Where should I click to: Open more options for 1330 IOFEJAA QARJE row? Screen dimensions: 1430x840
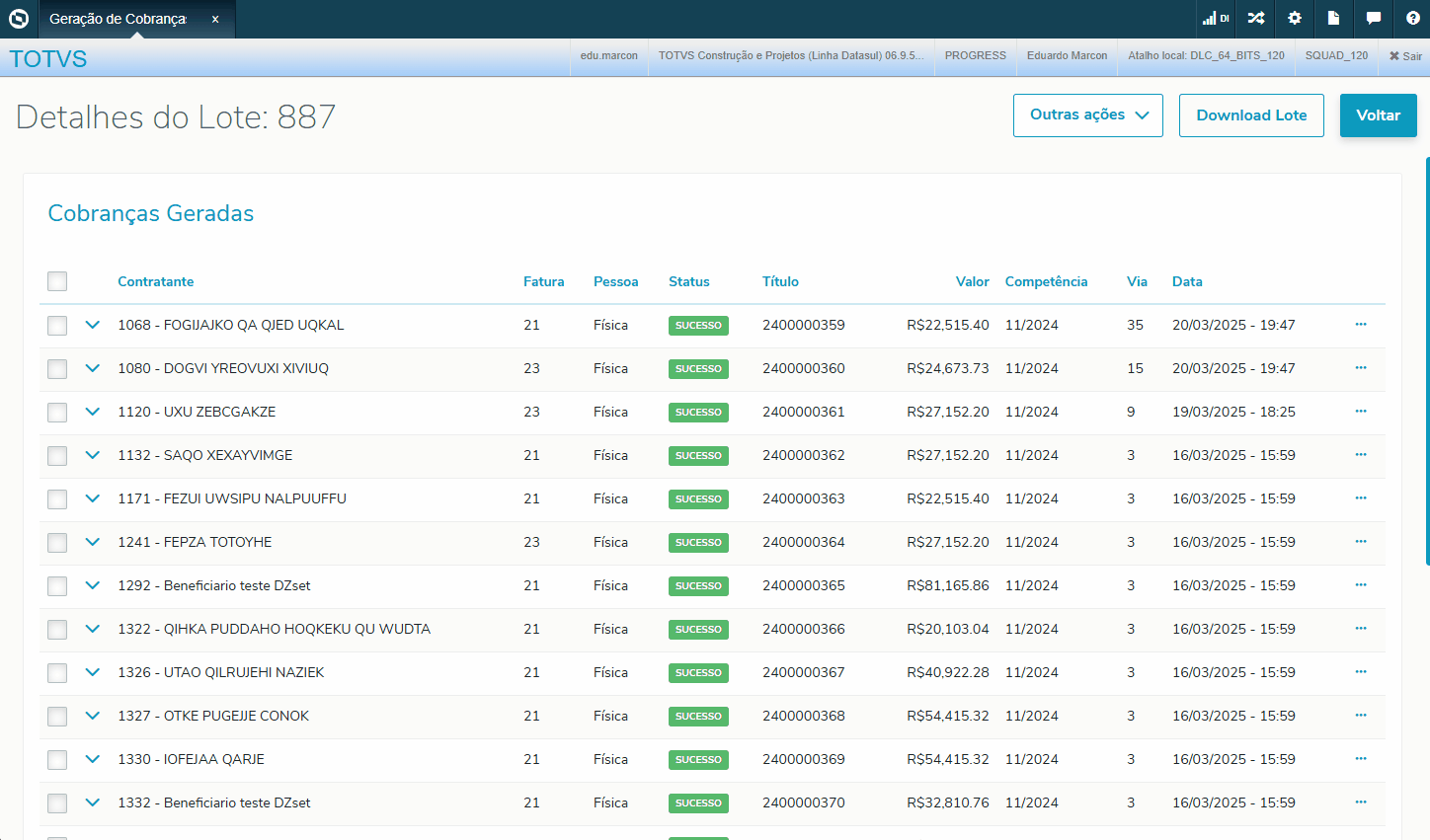click(x=1361, y=759)
